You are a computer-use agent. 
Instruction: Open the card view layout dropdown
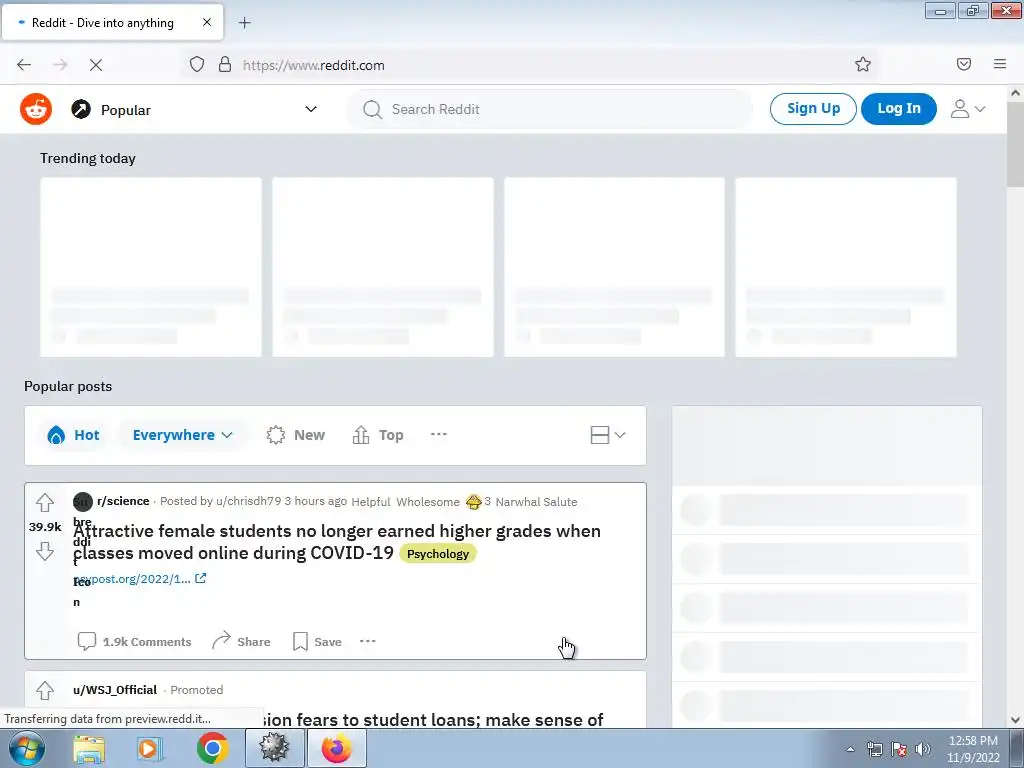click(607, 435)
